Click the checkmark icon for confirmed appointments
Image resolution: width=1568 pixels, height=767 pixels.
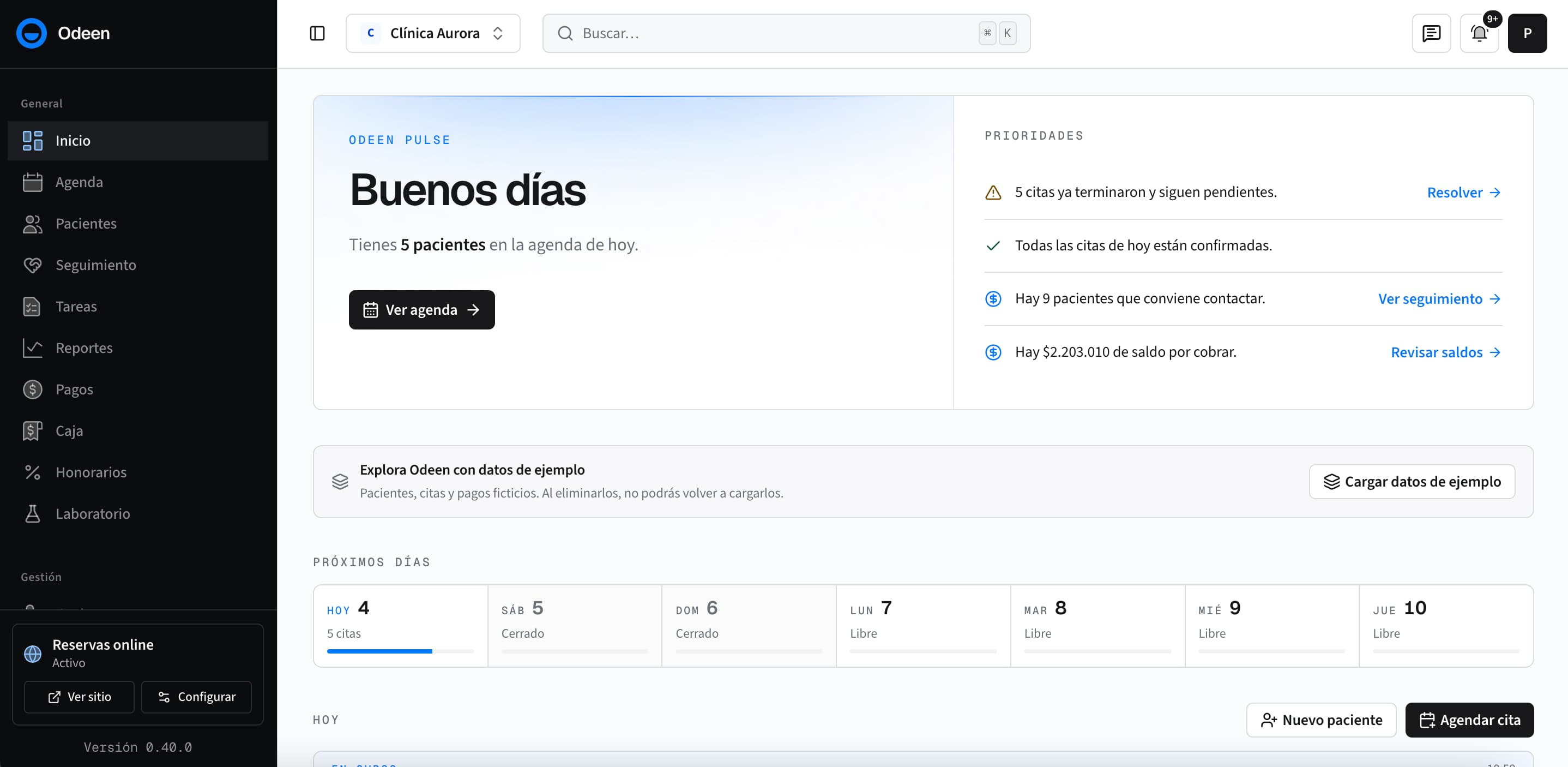click(993, 245)
